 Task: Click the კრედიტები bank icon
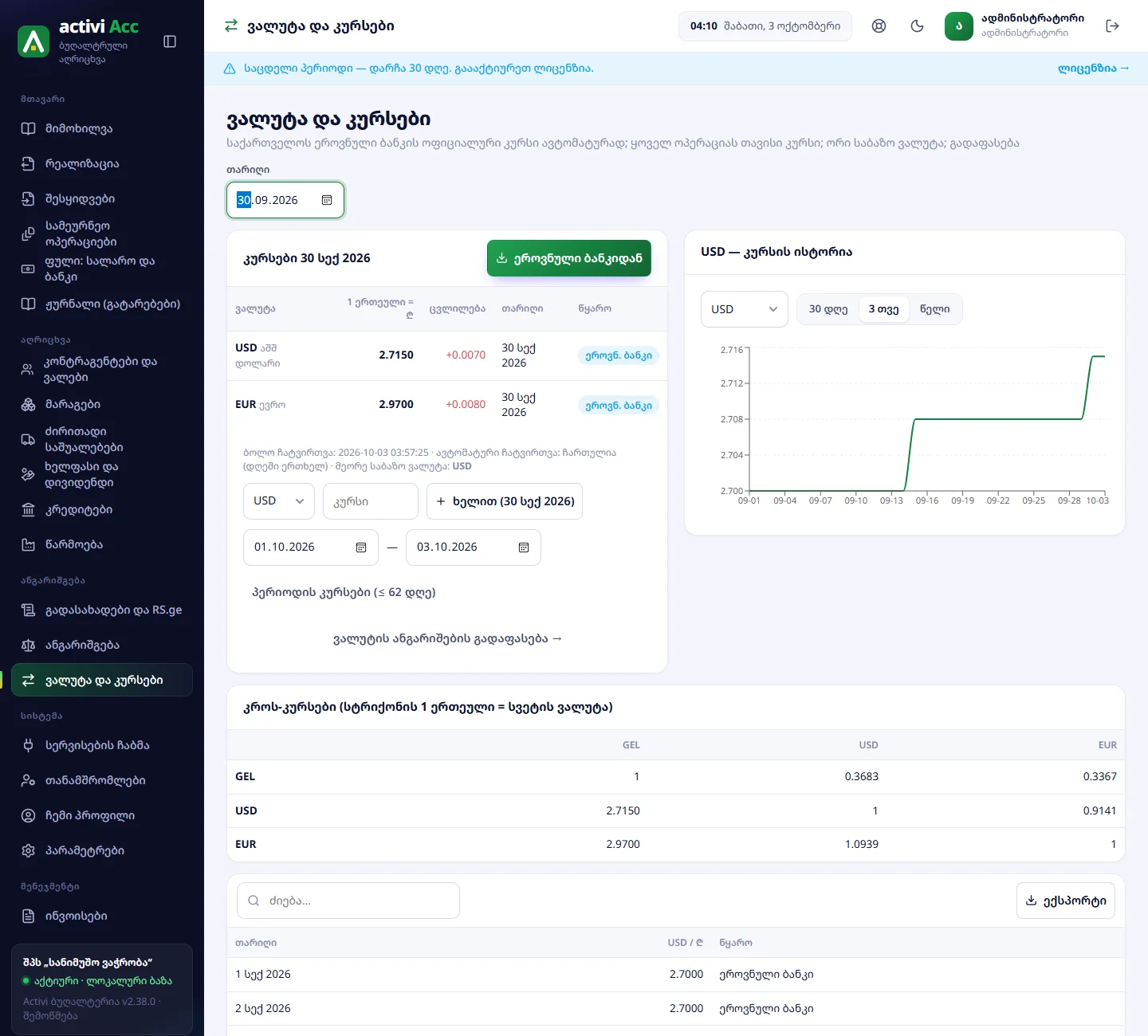(28, 509)
